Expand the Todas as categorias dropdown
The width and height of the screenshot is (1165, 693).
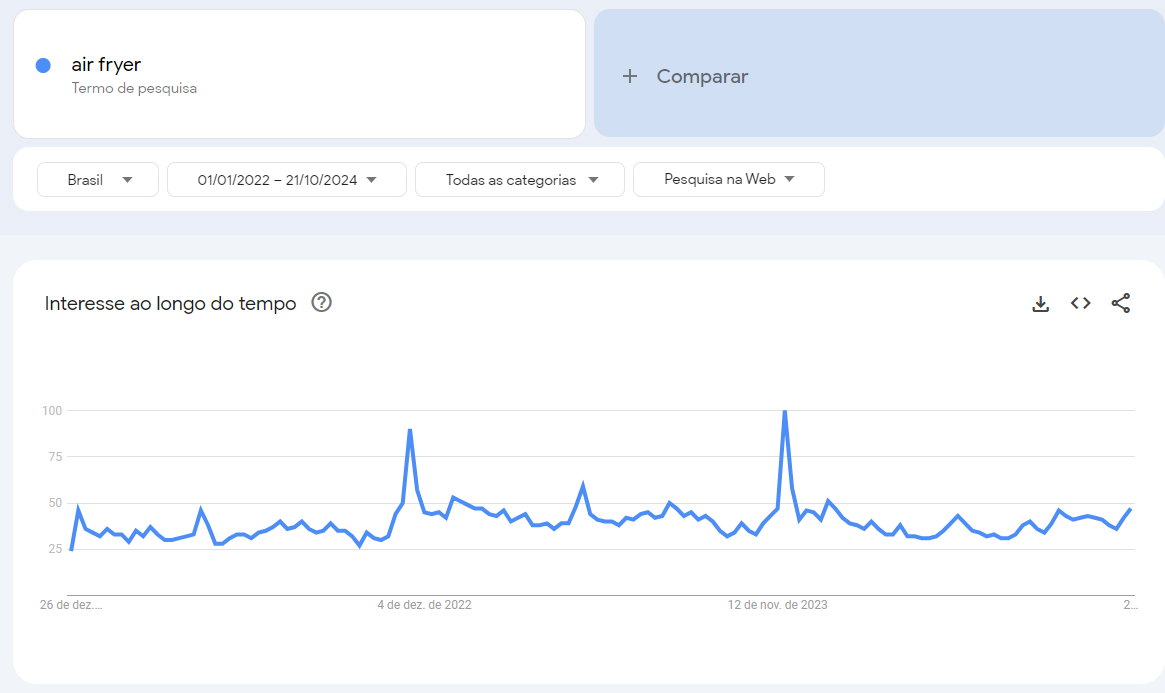(x=520, y=180)
